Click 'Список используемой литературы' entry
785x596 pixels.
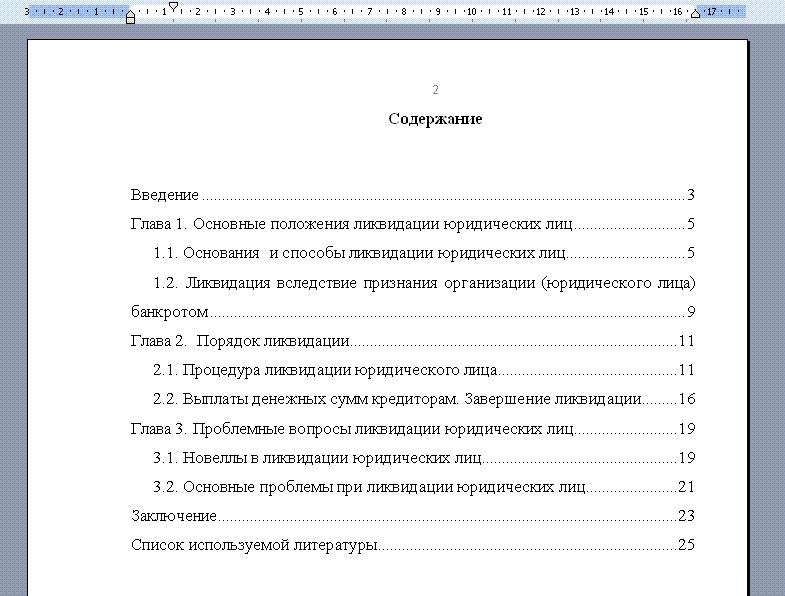(254, 545)
